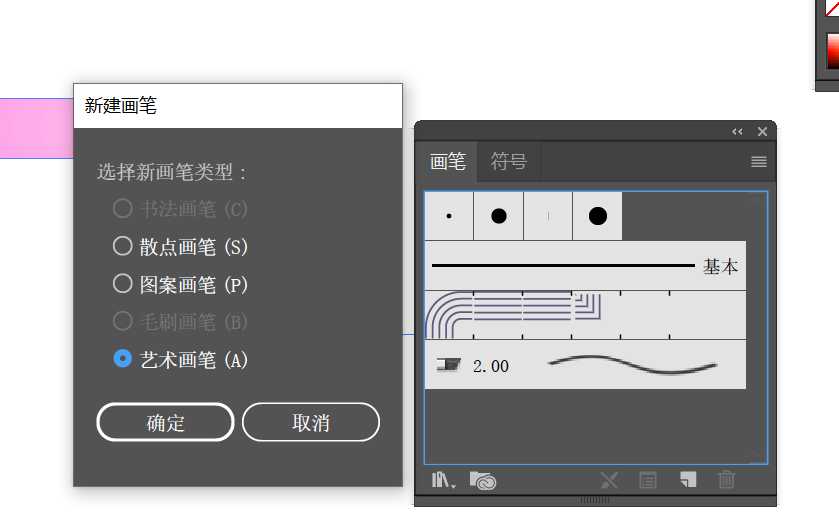
Task: Click the brushes panel bottom resize grip
Action: pyautogui.click(x=594, y=501)
